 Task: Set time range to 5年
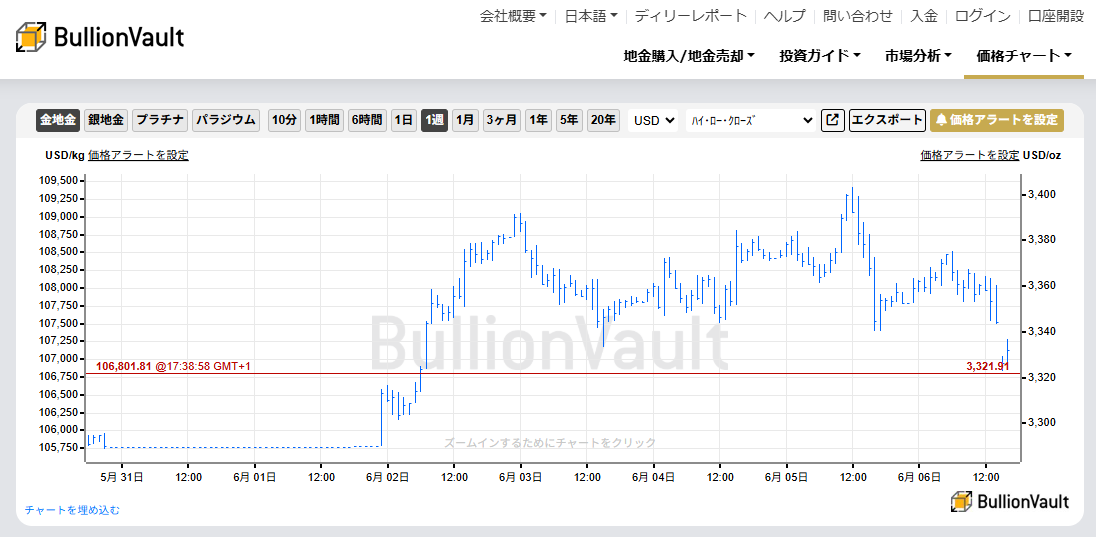[x=569, y=120]
